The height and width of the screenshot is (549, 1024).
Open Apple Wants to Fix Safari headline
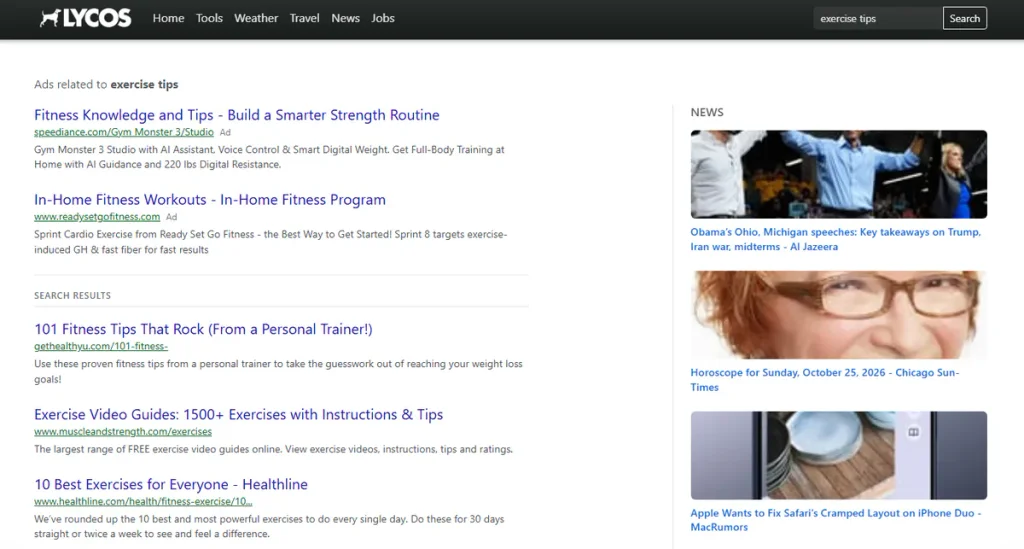[x=836, y=520]
